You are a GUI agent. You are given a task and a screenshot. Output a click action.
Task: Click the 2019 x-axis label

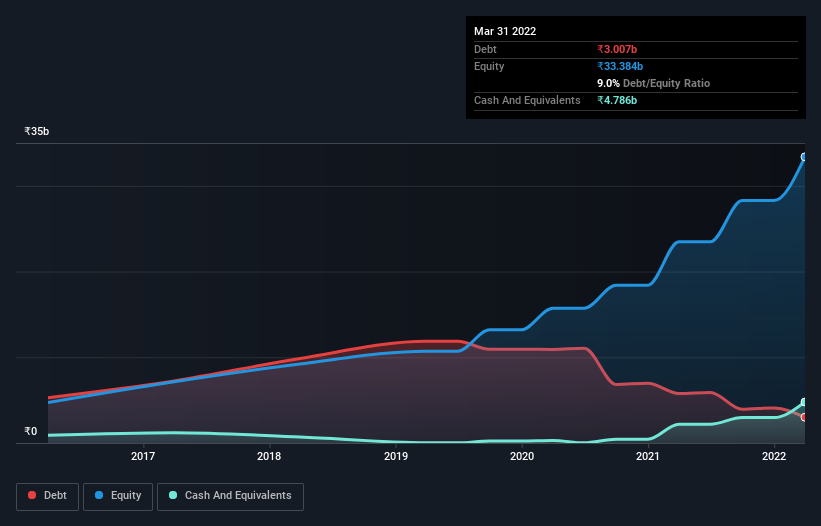(396, 456)
